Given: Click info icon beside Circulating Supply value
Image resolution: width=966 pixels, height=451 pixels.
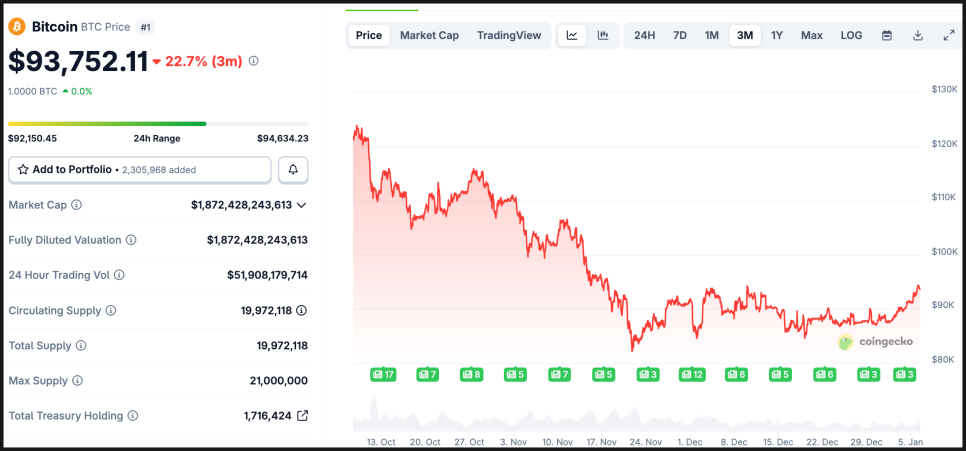Looking at the screenshot, I should (301, 310).
